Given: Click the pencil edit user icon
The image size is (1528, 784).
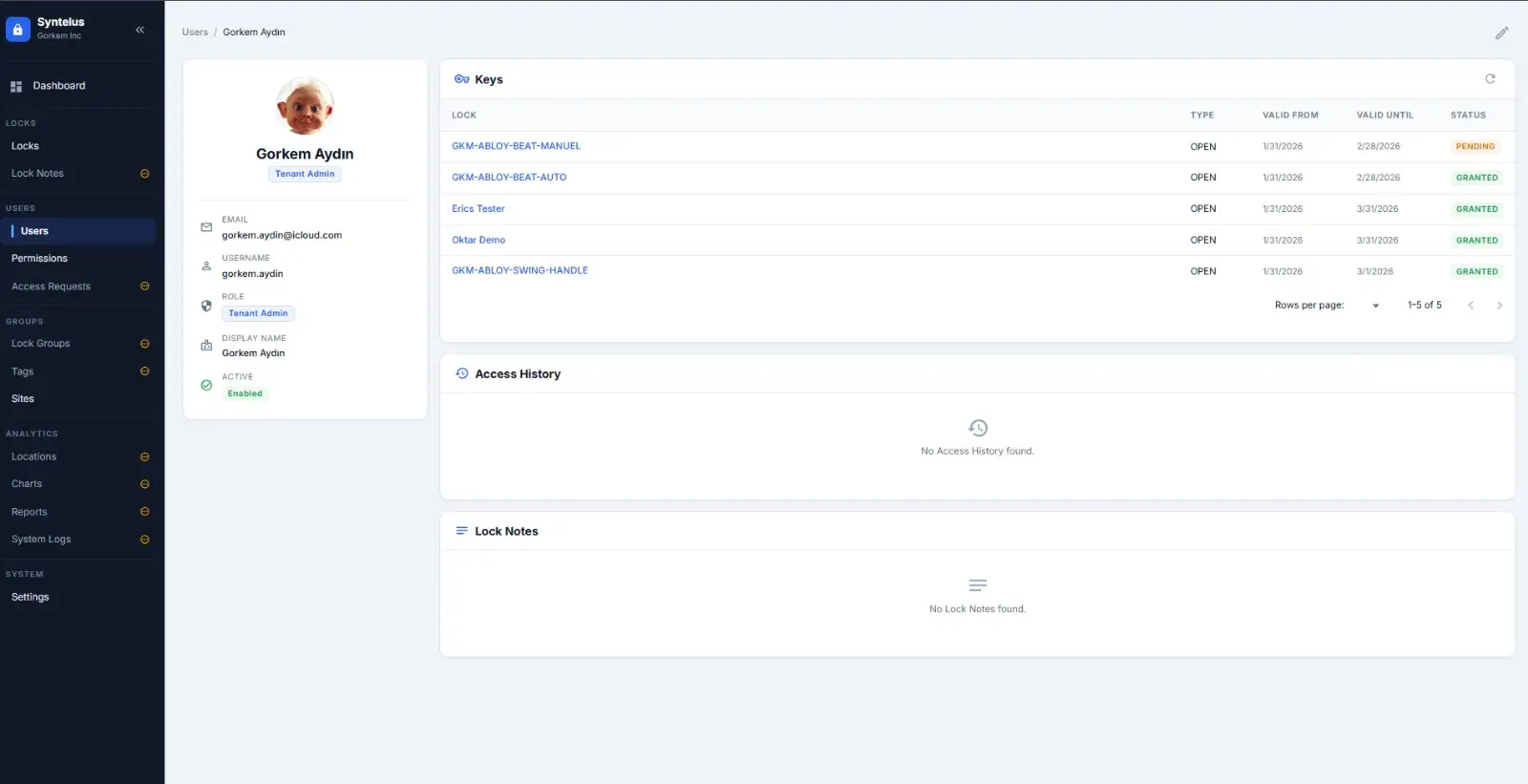Looking at the screenshot, I should coord(1501,33).
